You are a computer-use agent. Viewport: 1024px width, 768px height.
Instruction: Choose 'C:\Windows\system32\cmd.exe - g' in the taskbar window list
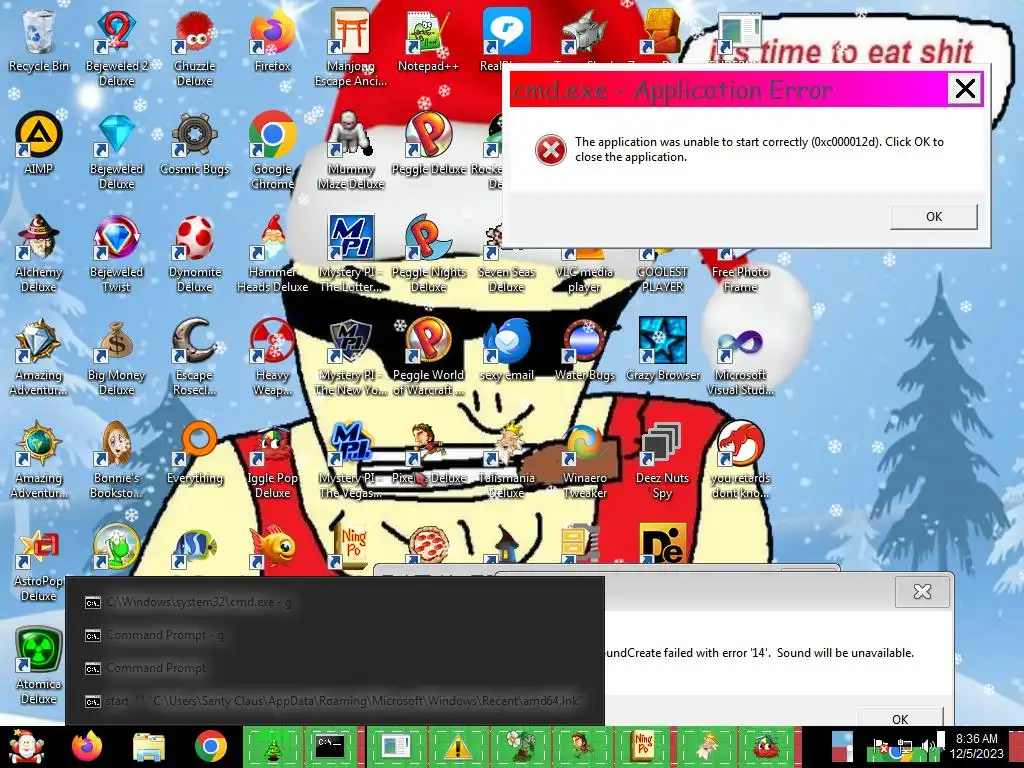[x=335, y=602]
